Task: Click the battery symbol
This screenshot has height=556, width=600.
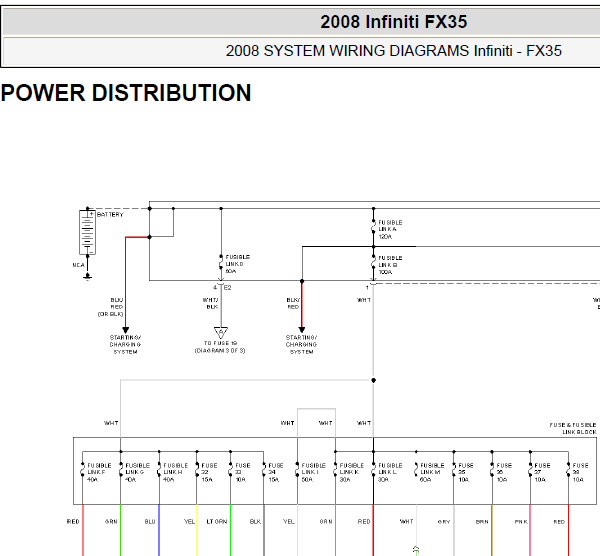Action: 87,232
